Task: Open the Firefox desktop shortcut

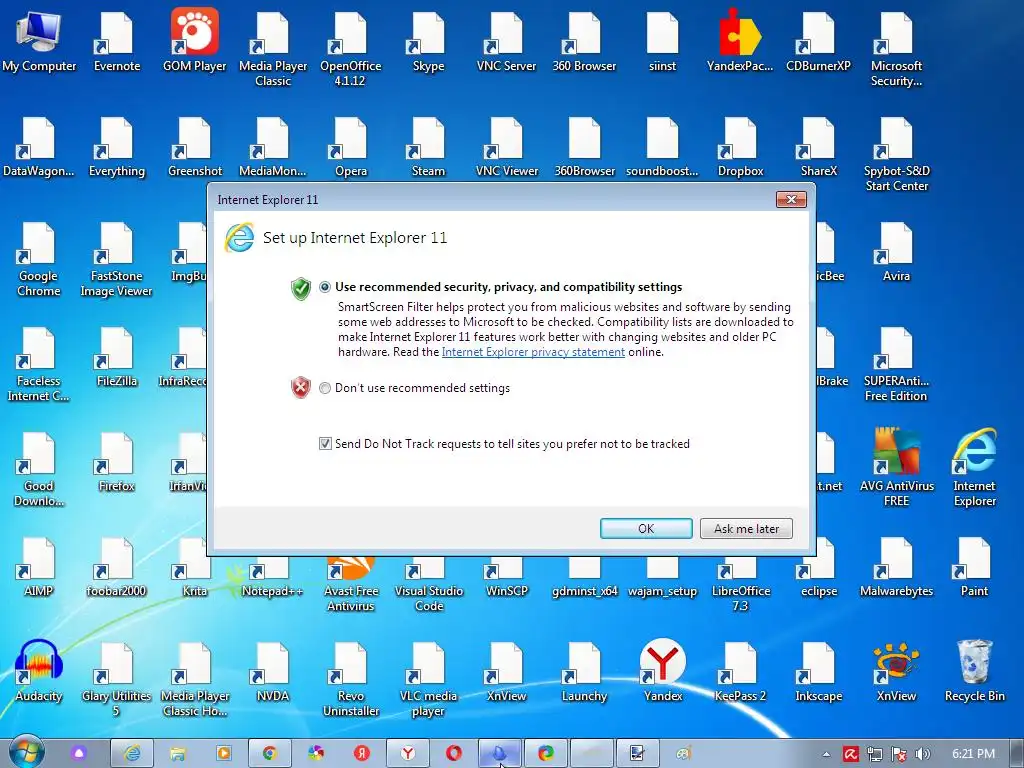Action: click(117, 462)
